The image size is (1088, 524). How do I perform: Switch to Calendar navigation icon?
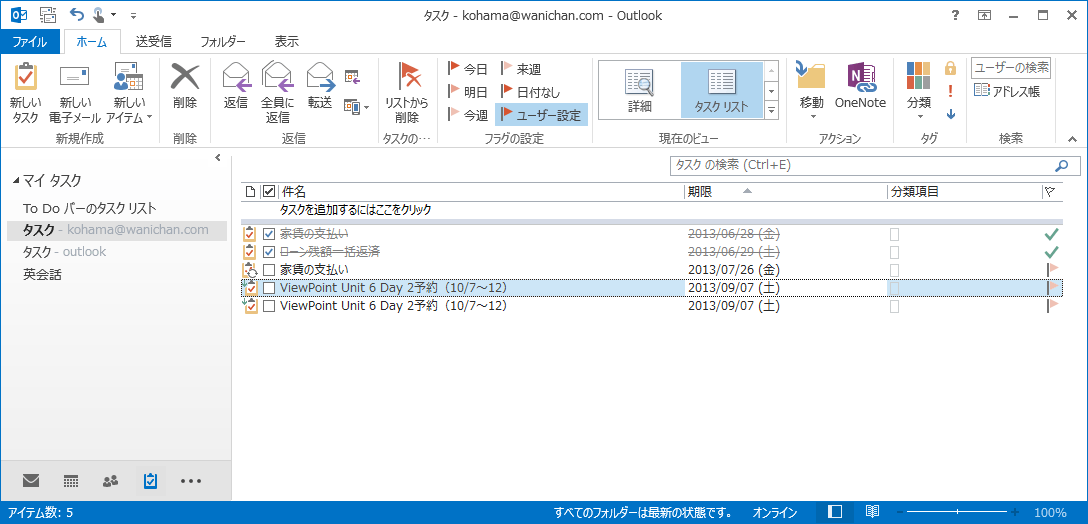point(70,480)
